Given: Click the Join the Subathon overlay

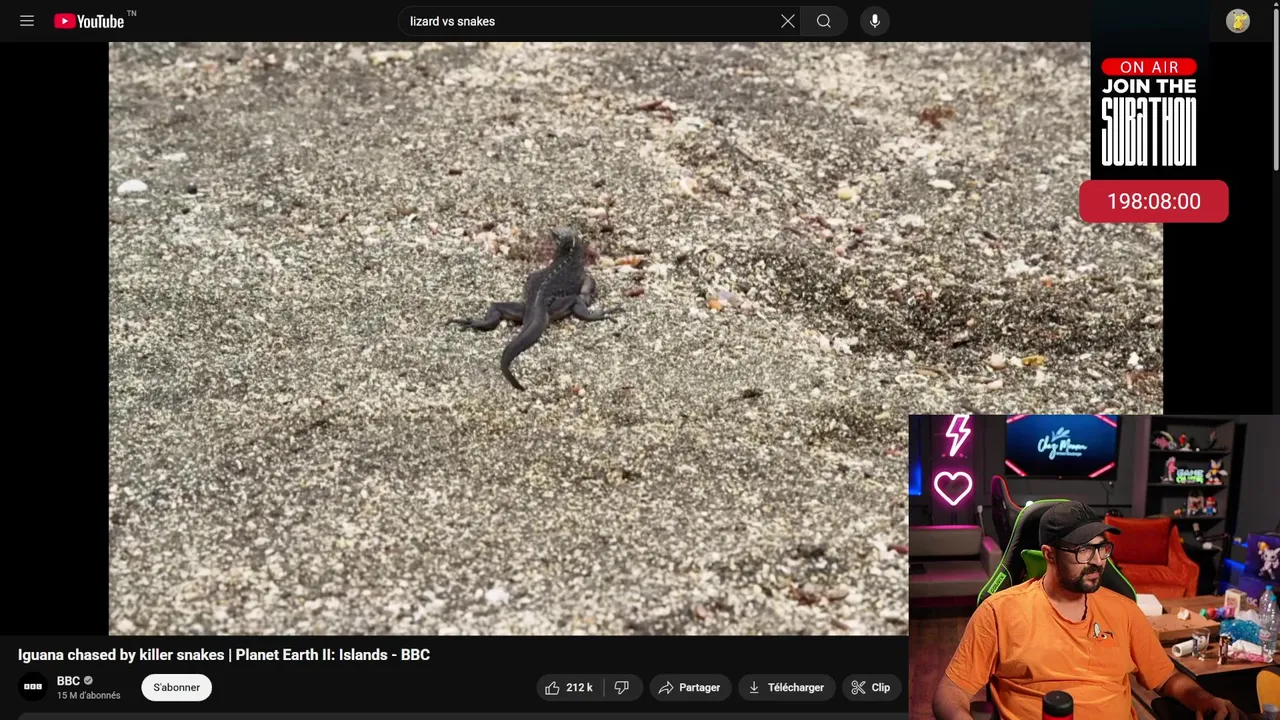Looking at the screenshot, I should 1149,112.
